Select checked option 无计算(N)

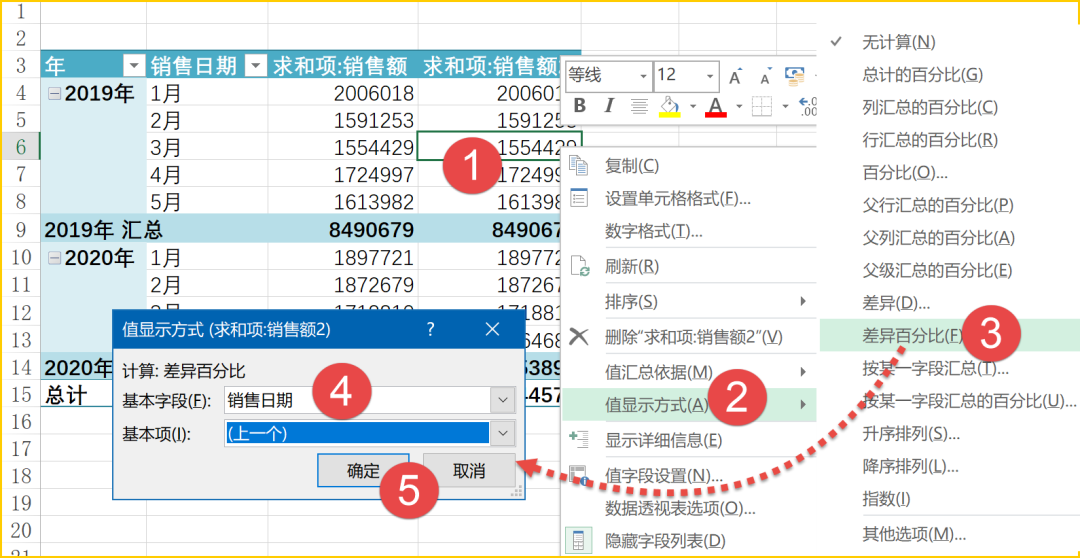(x=898, y=42)
